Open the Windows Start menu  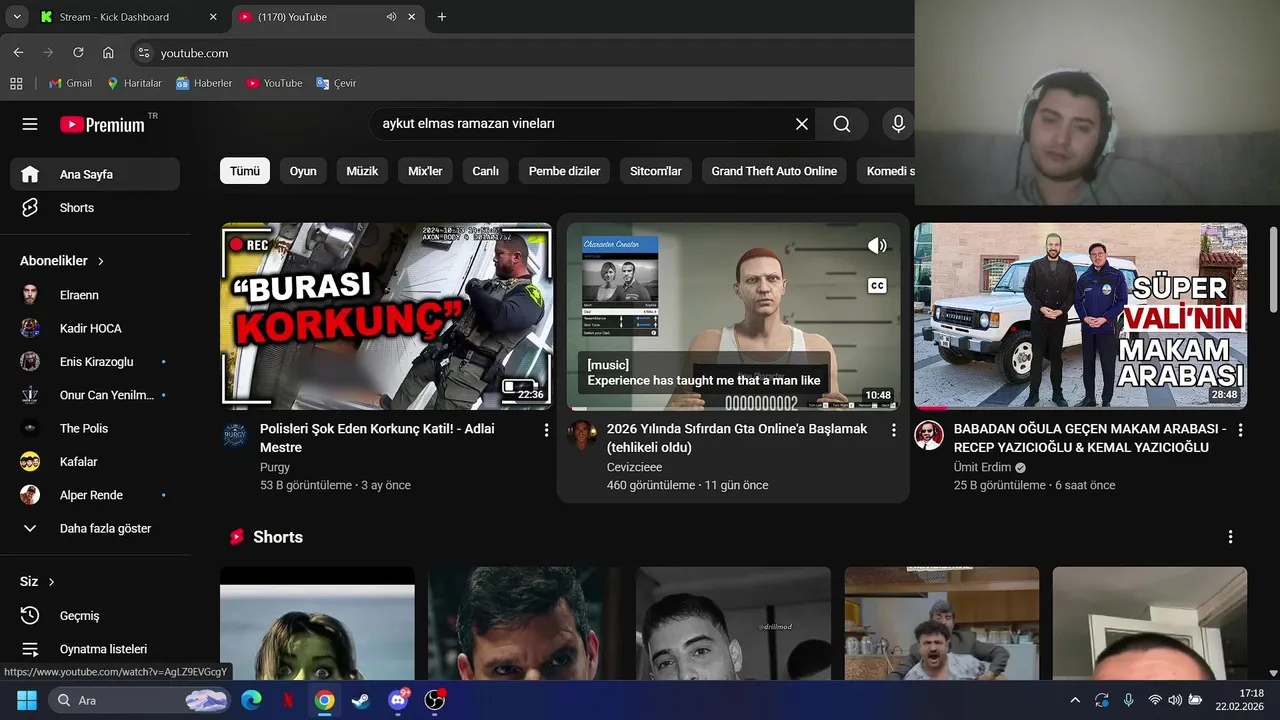click(x=27, y=700)
